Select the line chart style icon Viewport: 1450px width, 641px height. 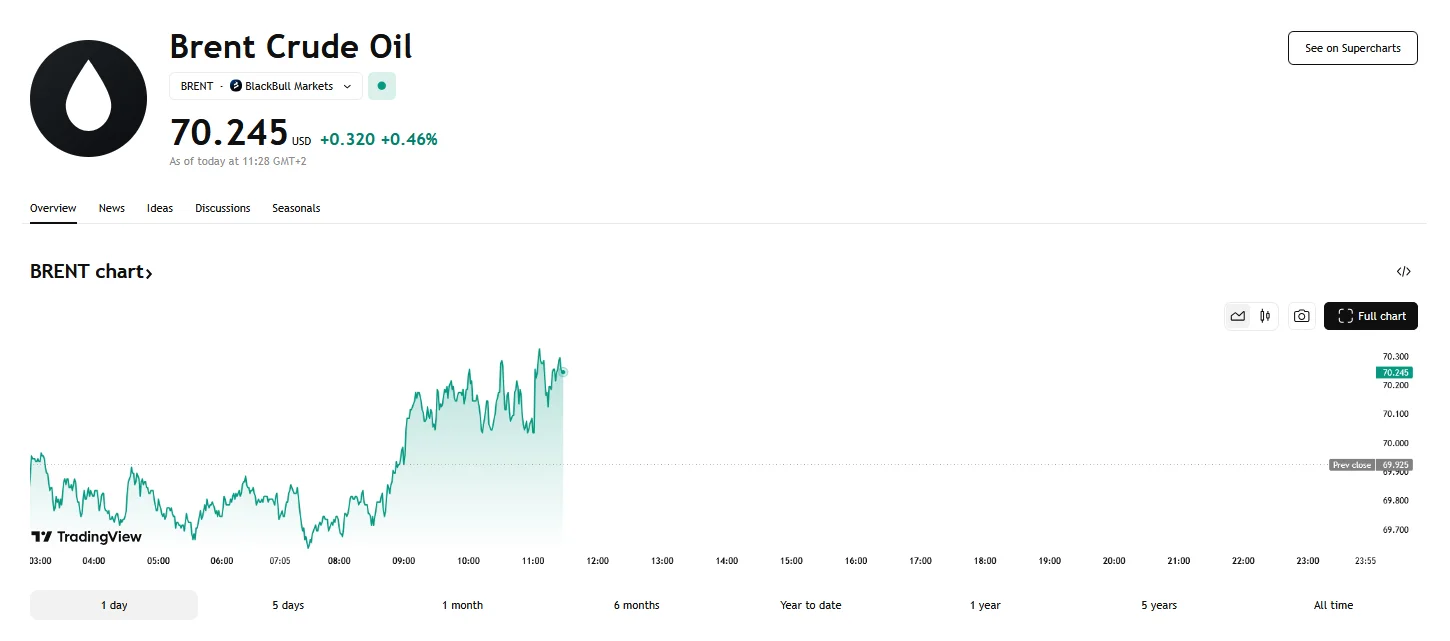1238,316
